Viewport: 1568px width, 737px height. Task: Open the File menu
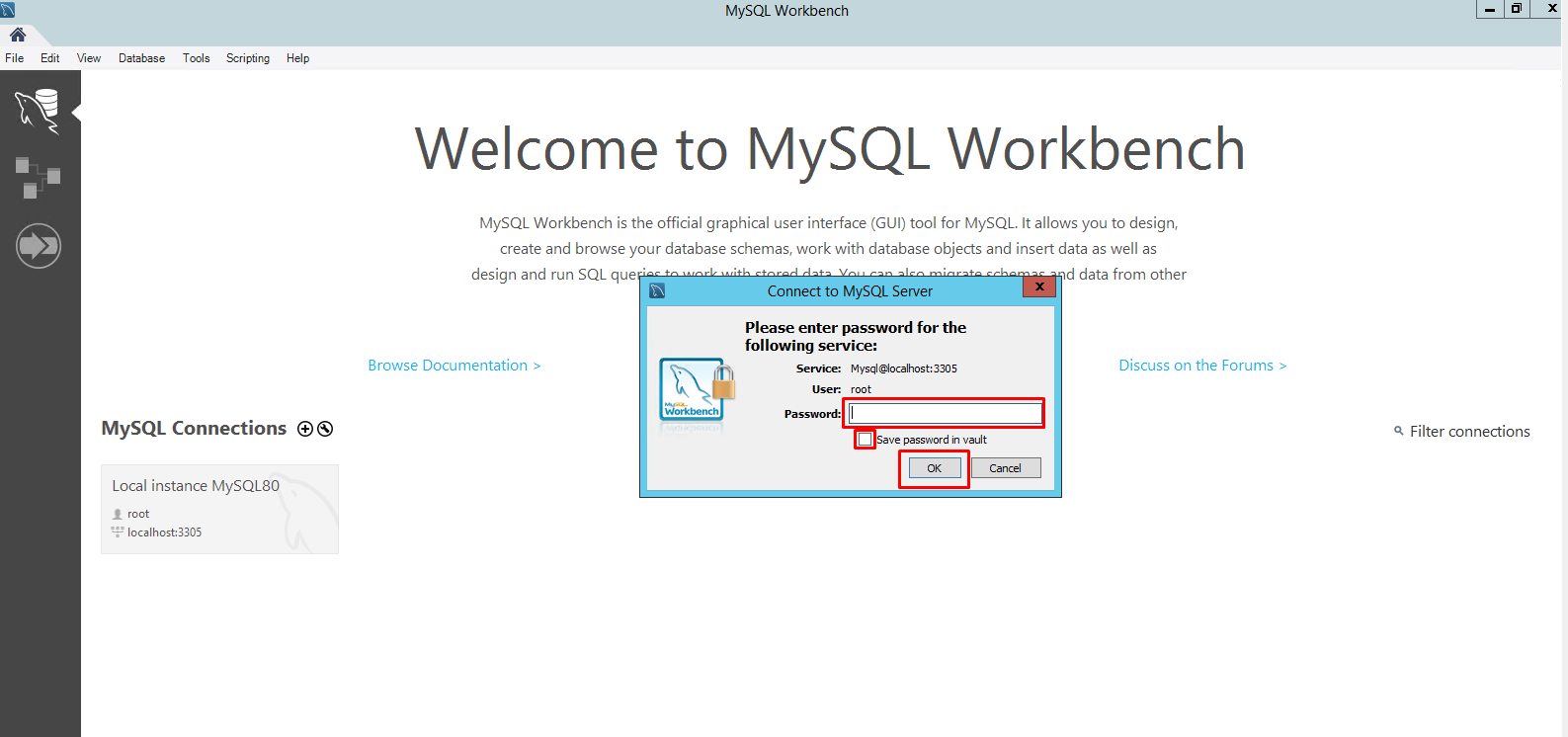(15, 58)
